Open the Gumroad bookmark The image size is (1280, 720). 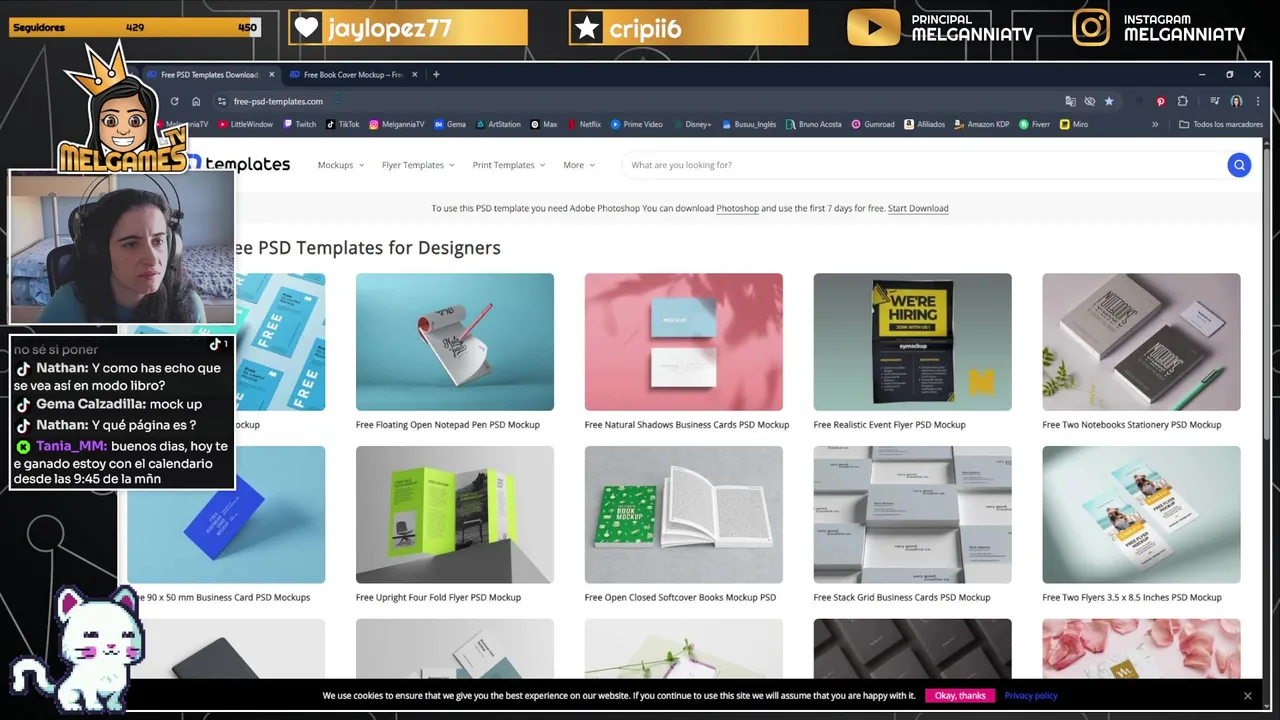click(x=873, y=124)
